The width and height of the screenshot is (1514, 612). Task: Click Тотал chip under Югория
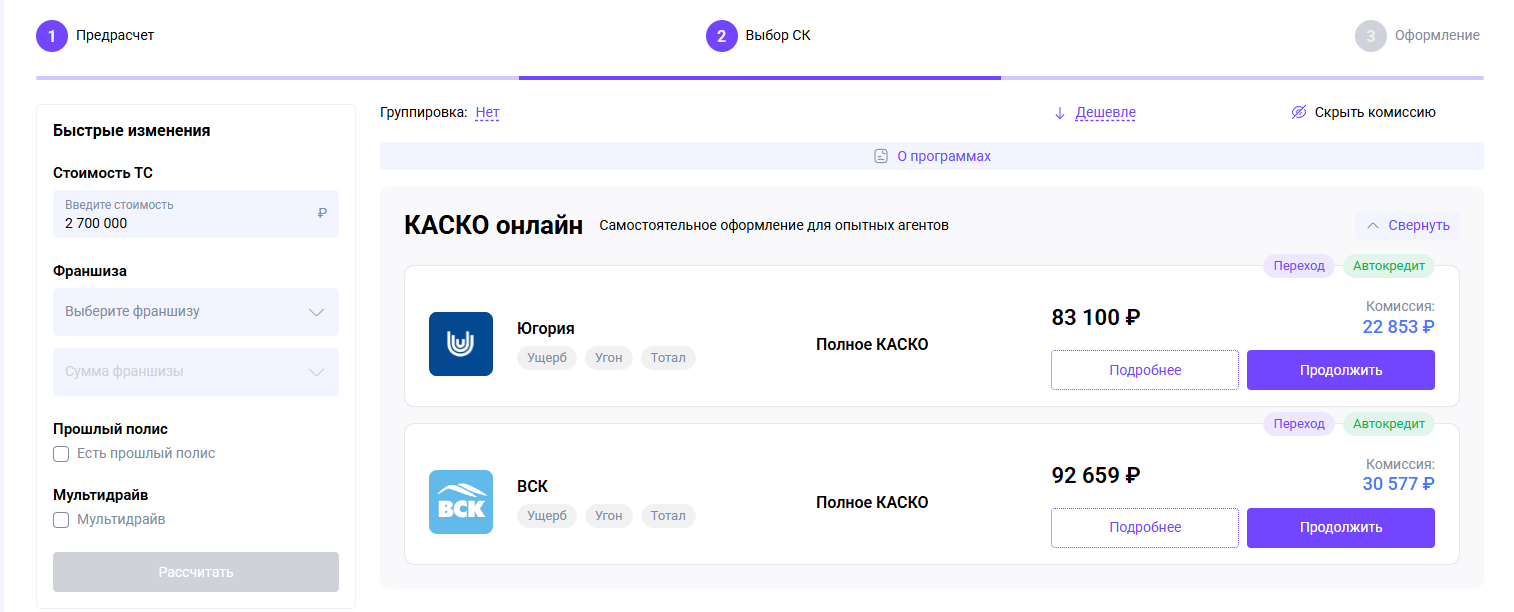668,358
